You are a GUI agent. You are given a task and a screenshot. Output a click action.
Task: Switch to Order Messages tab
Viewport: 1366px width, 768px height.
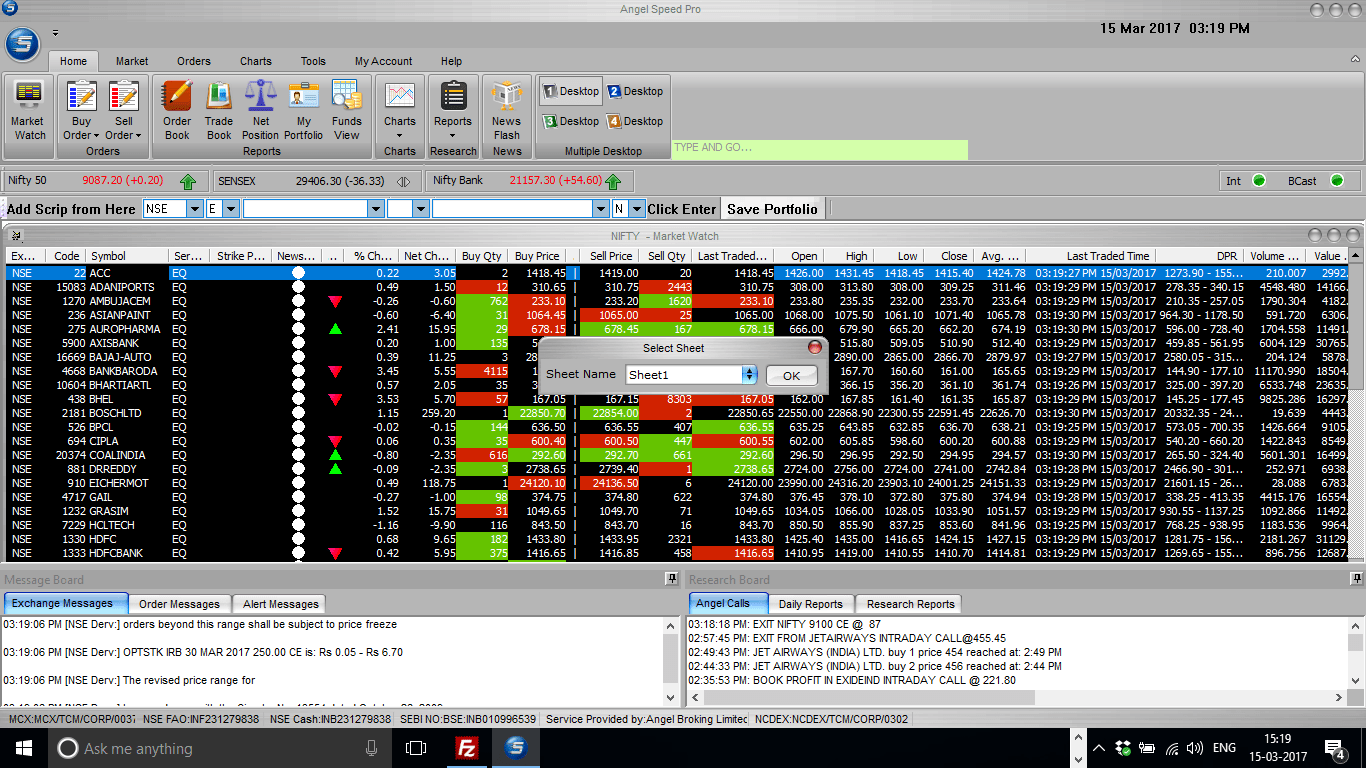click(x=180, y=604)
